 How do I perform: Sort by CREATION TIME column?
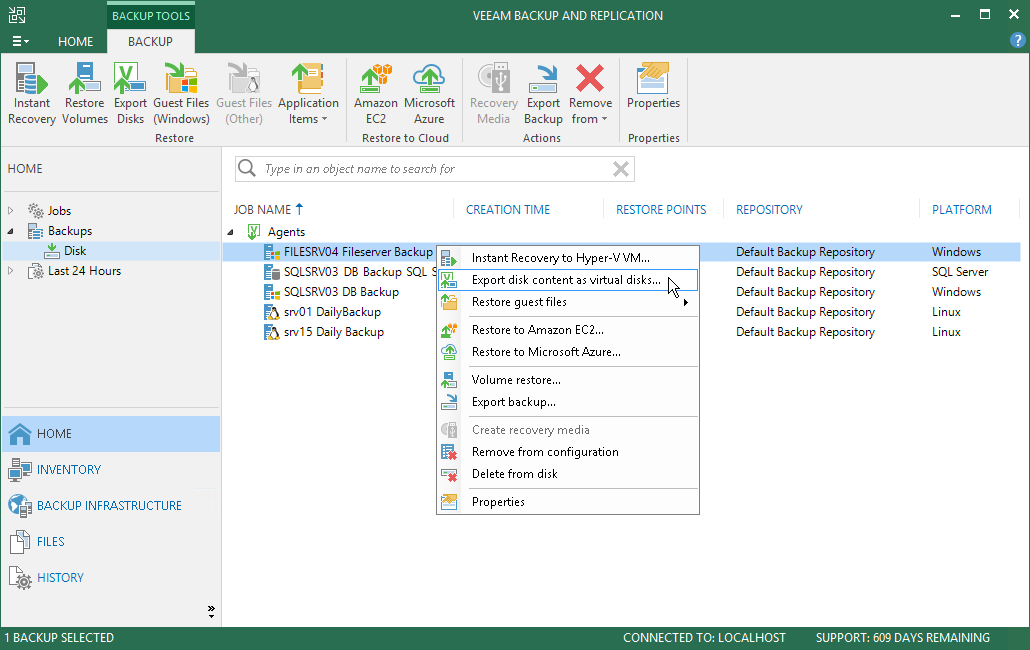tap(508, 209)
